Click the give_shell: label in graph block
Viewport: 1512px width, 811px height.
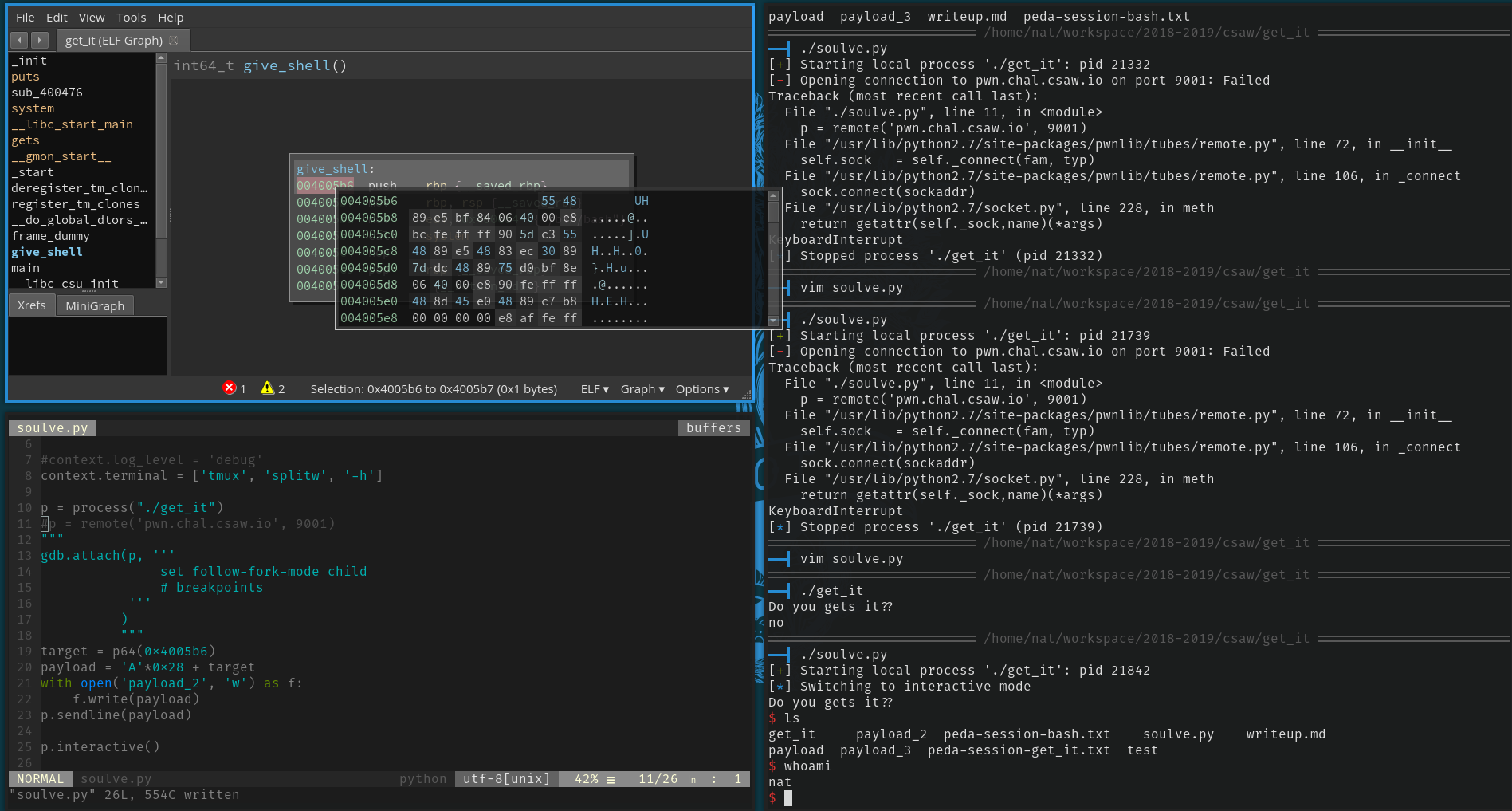(x=335, y=169)
